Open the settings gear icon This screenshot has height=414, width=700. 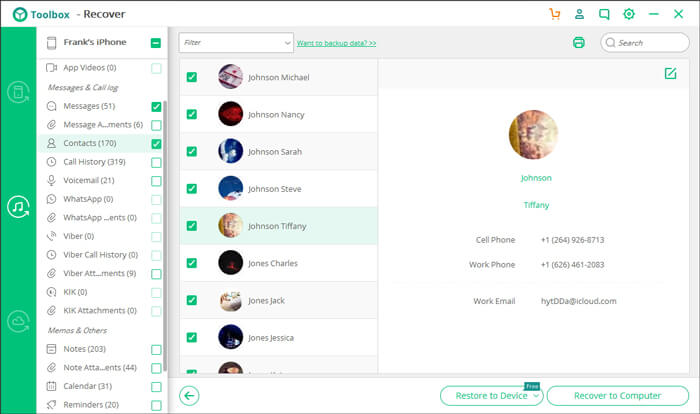click(629, 14)
